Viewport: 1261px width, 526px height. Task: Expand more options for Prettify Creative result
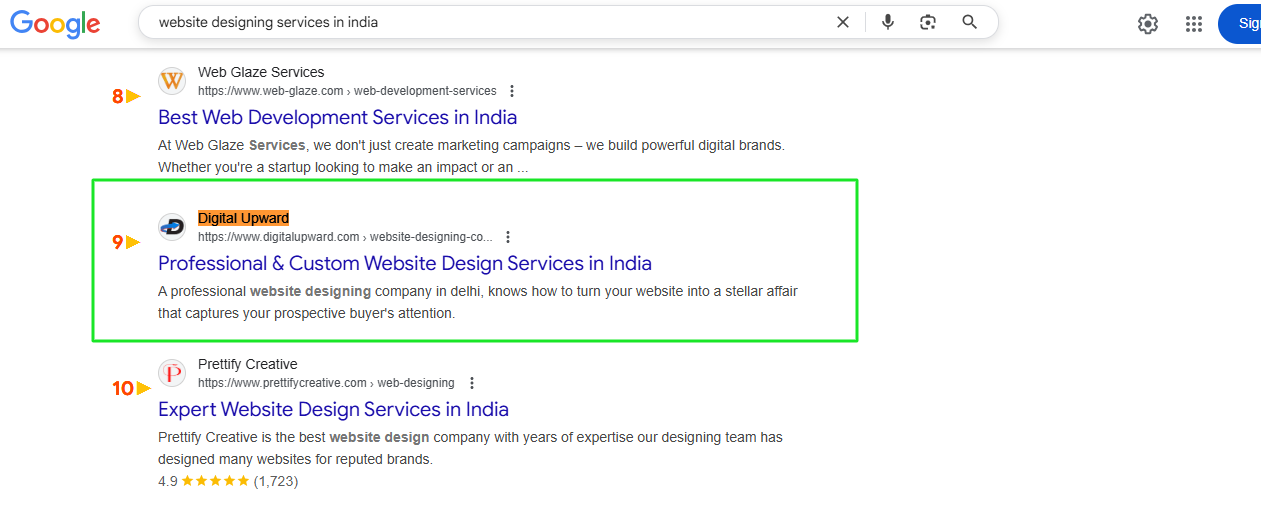coord(472,383)
